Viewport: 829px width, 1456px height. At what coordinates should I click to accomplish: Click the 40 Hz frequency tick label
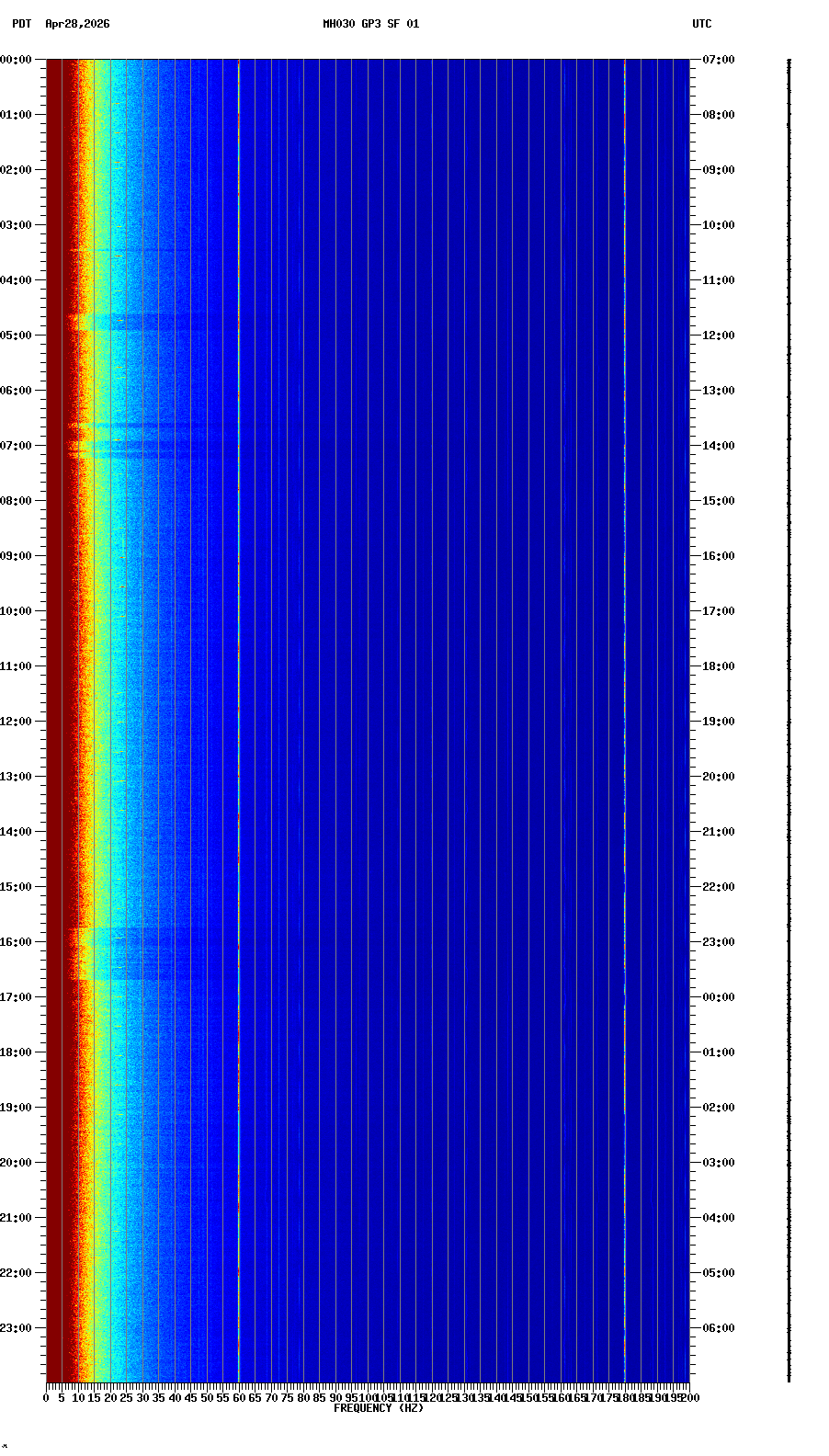point(175,1398)
